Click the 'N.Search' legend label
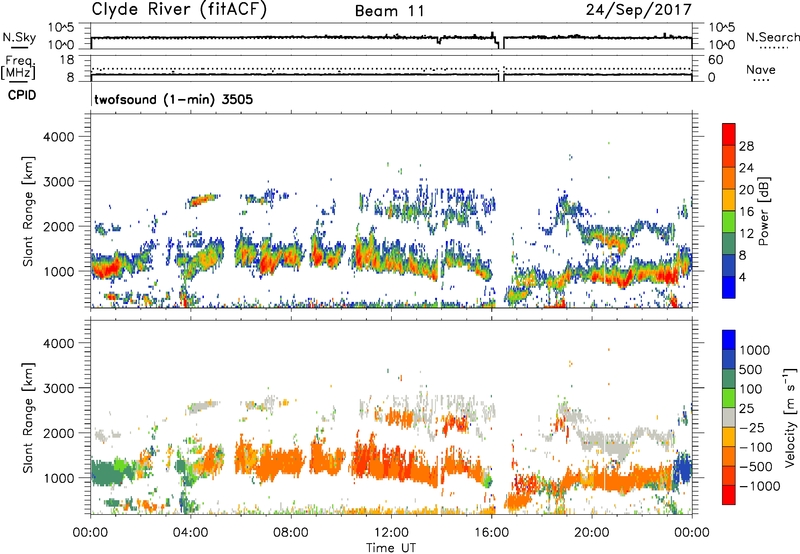This screenshot has height=554, width=800. coord(772,37)
